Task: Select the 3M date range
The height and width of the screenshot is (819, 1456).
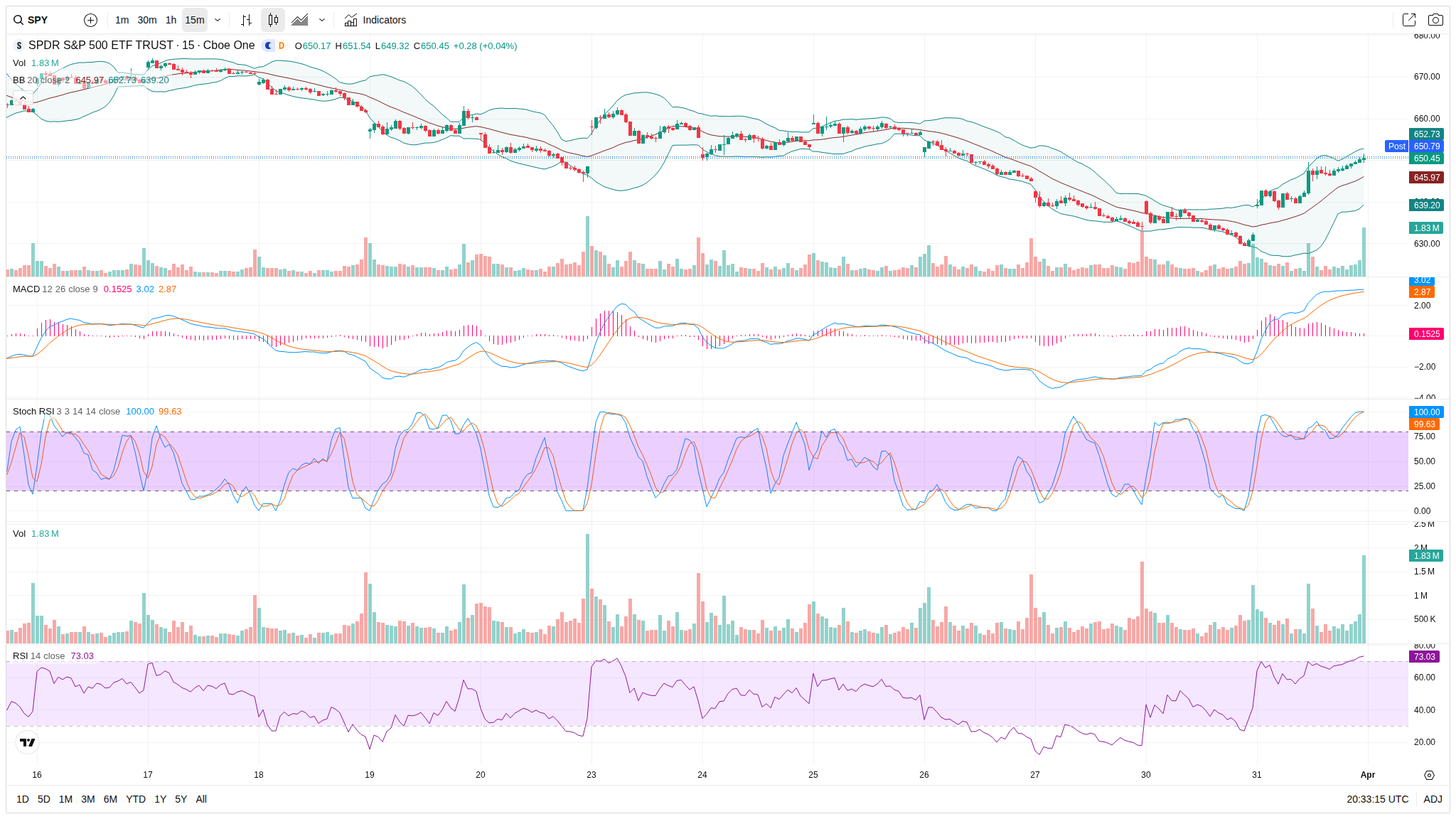Action: tap(87, 799)
